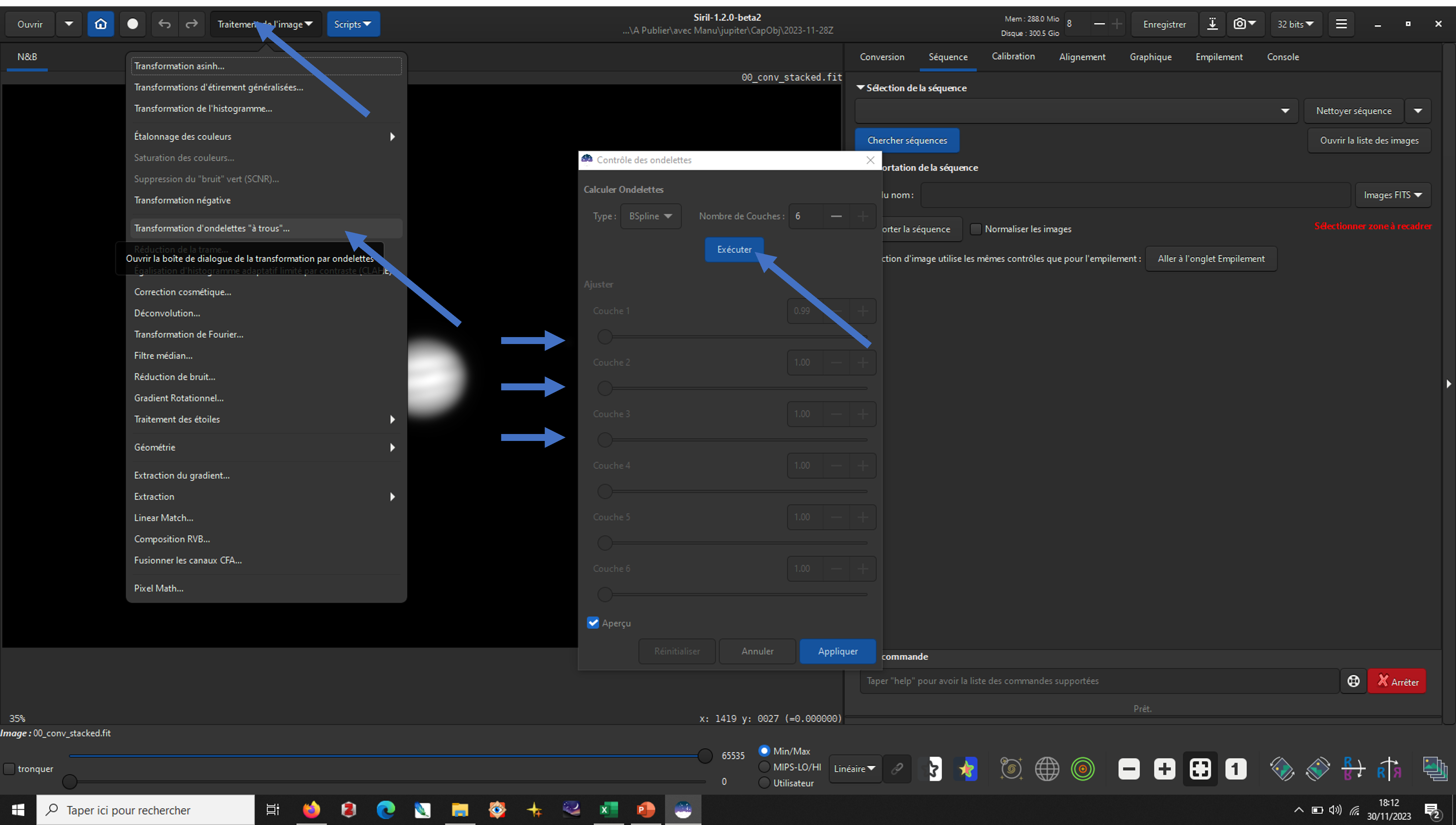Click the Chercher séquences button
The image size is (1456, 825).
pyautogui.click(x=906, y=140)
